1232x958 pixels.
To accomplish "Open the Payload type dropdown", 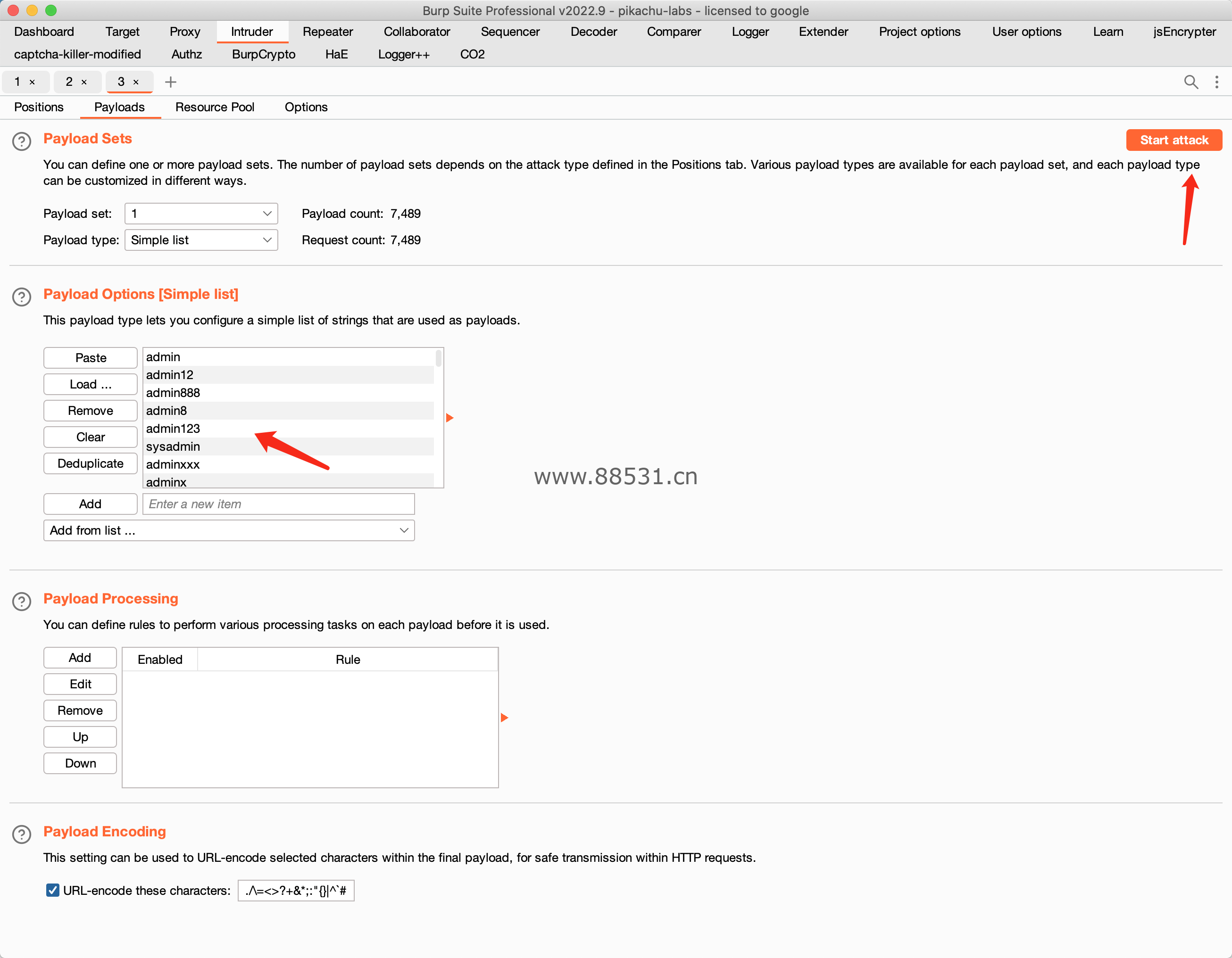I will 201,240.
